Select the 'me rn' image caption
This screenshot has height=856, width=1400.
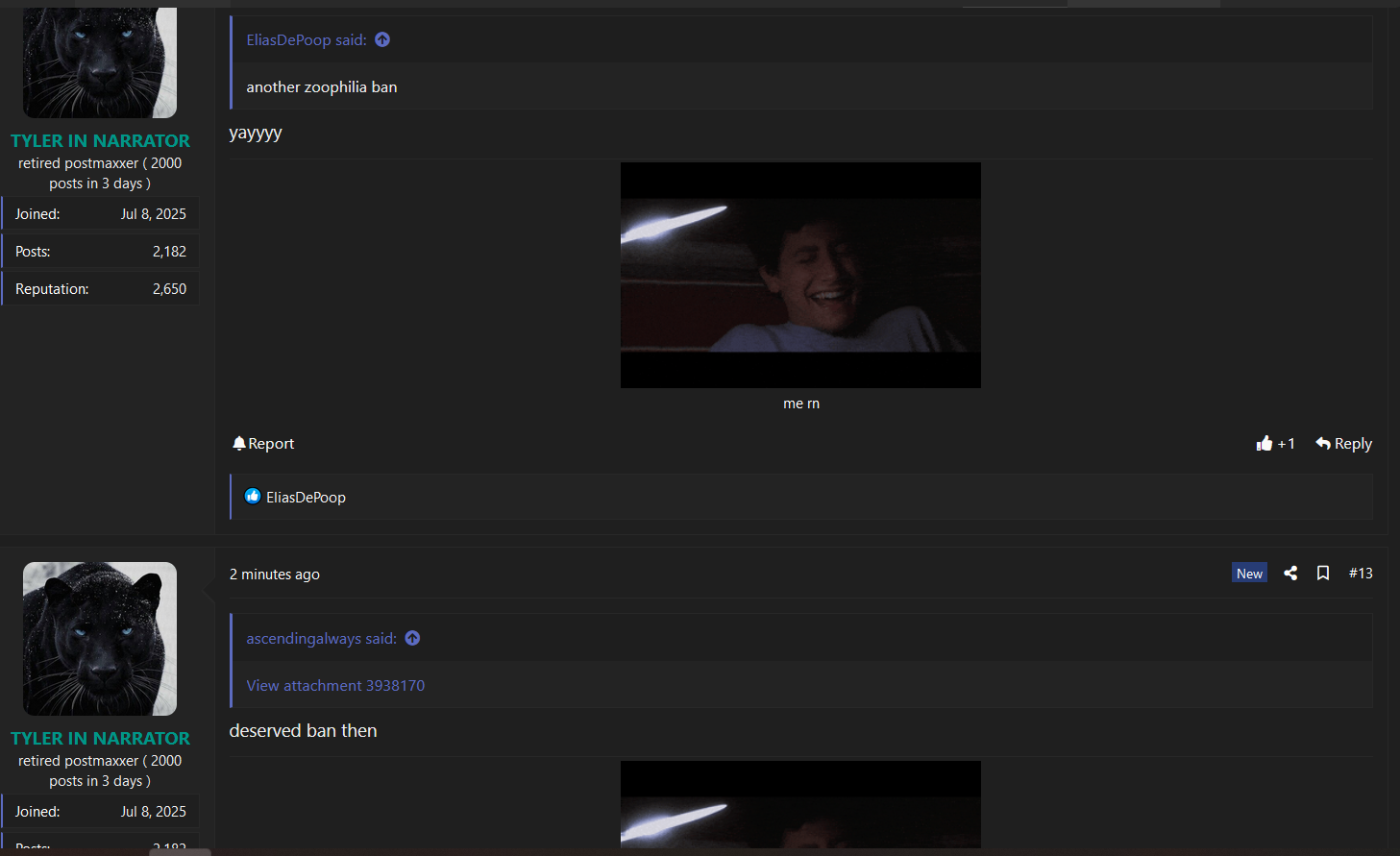801,404
